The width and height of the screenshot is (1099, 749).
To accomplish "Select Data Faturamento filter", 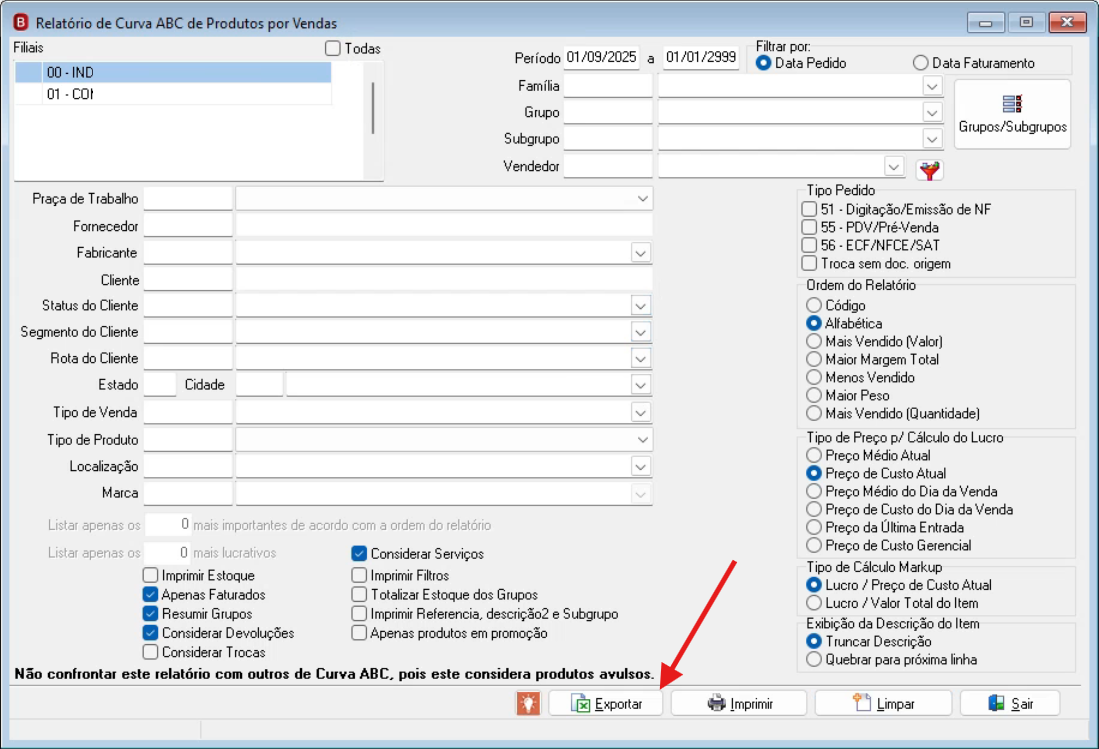I will coord(920,63).
